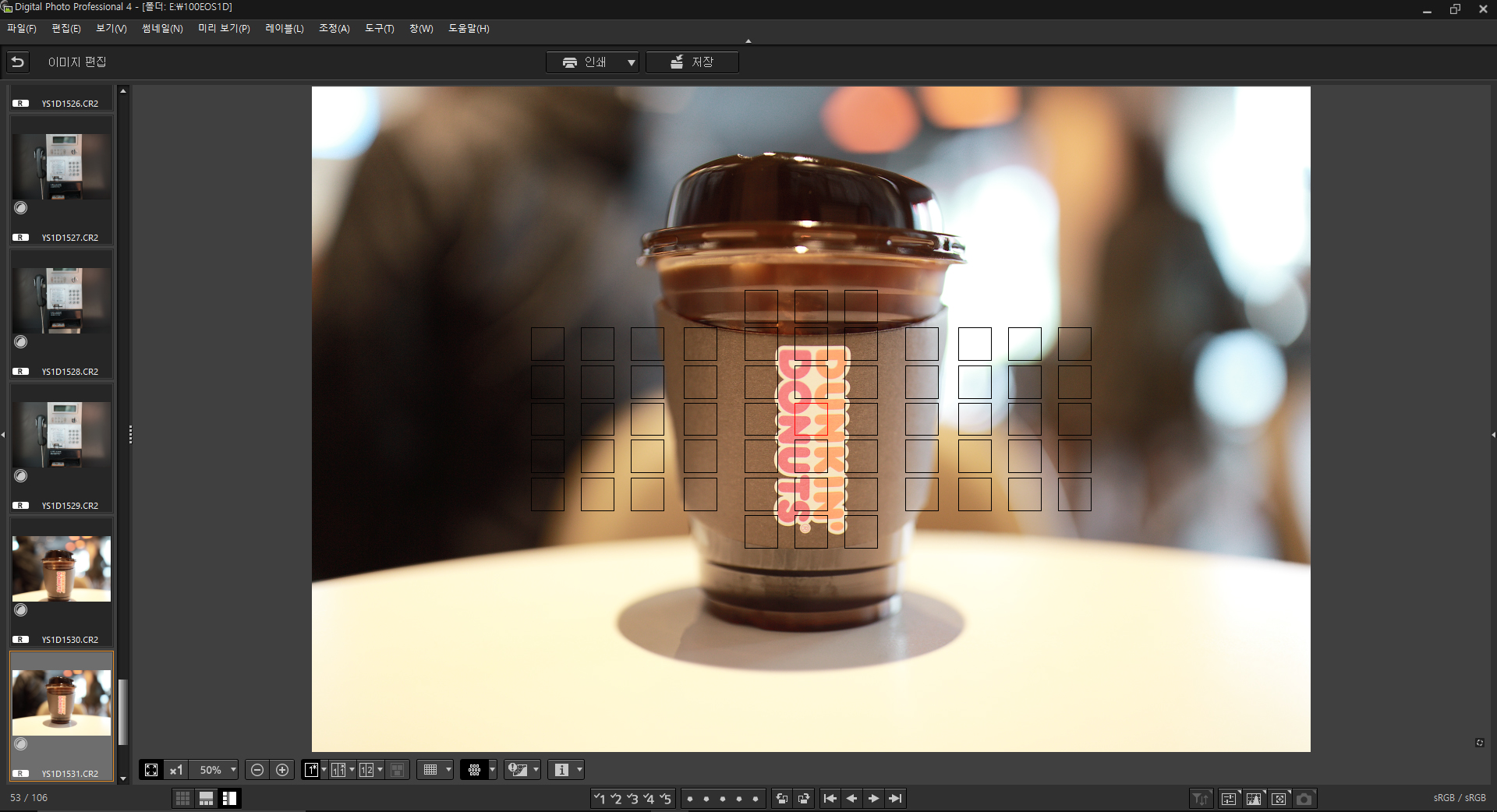Viewport: 1497px width, 812px height.
Task: Open the navigator palette icon
Action: [1279, 799]
